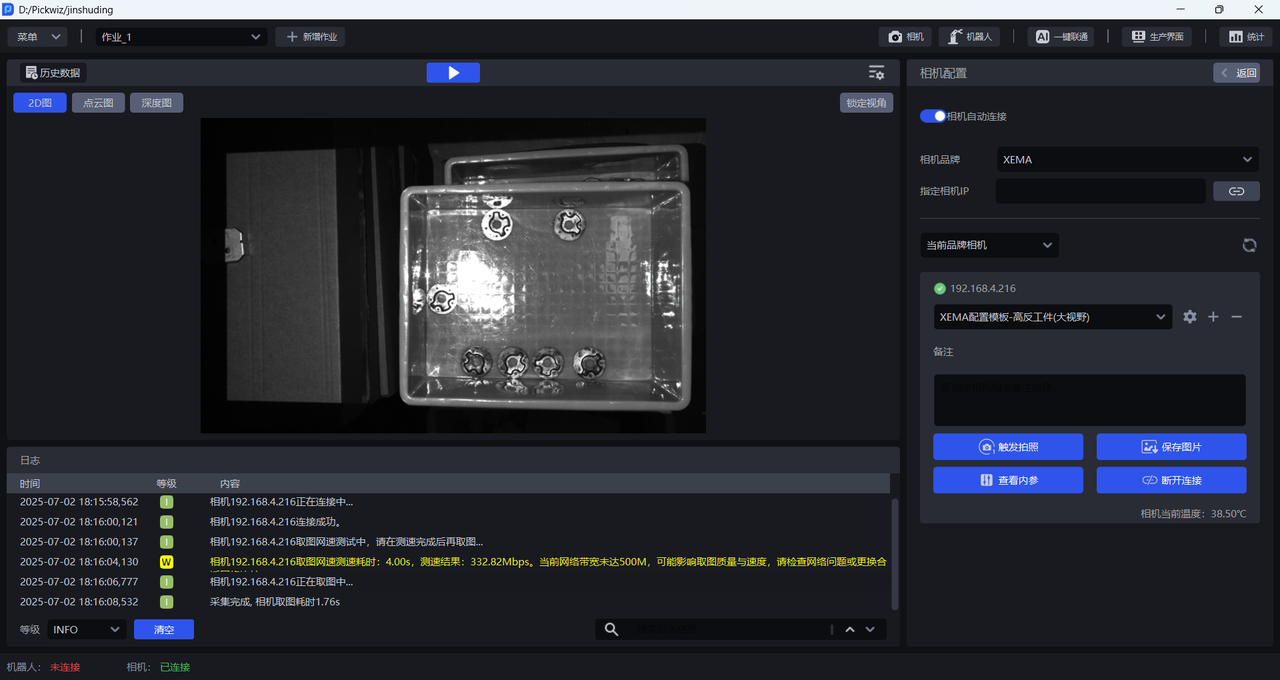
Task: Open the 菜单 menu
Action: [38, 37]
